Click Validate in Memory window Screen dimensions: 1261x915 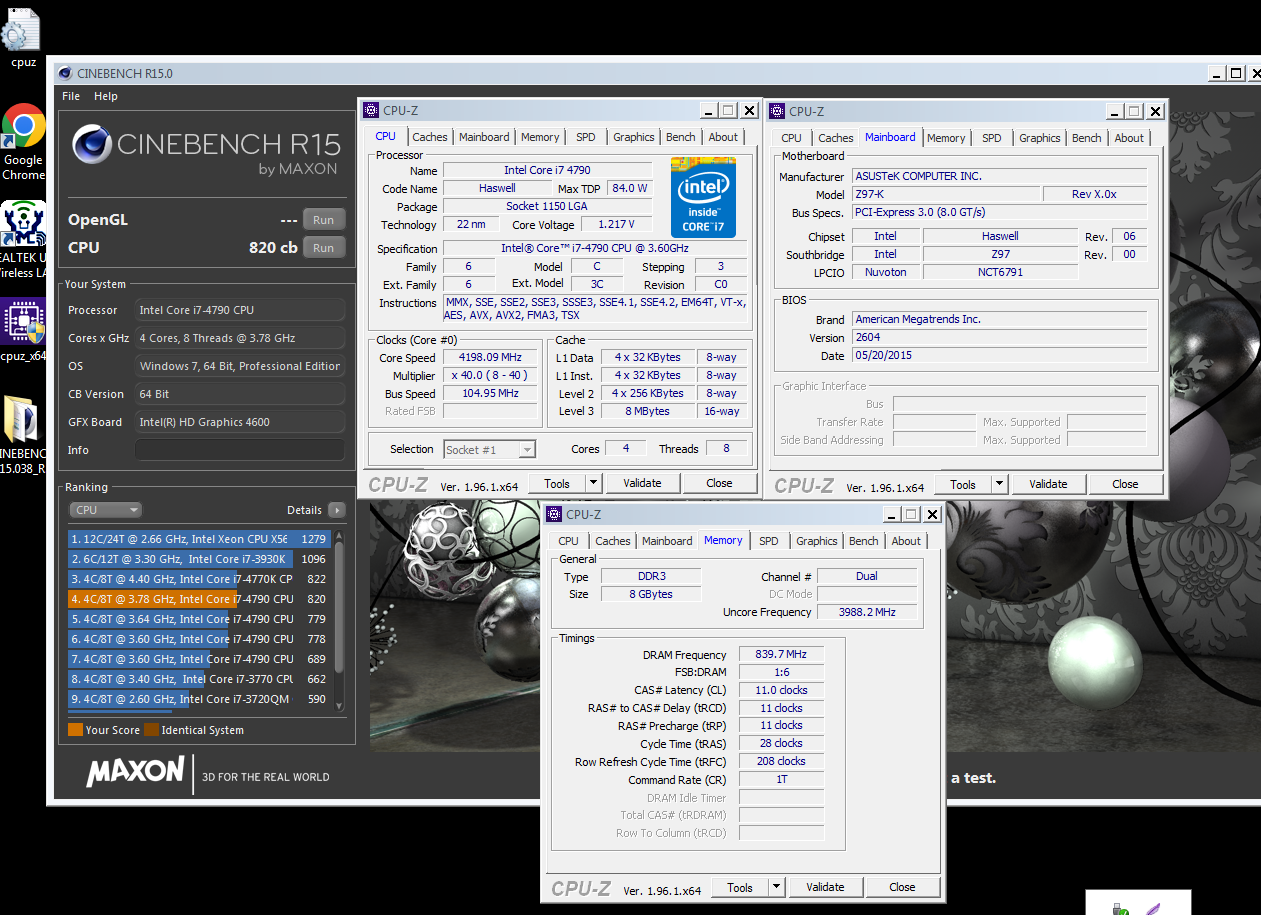825,887
